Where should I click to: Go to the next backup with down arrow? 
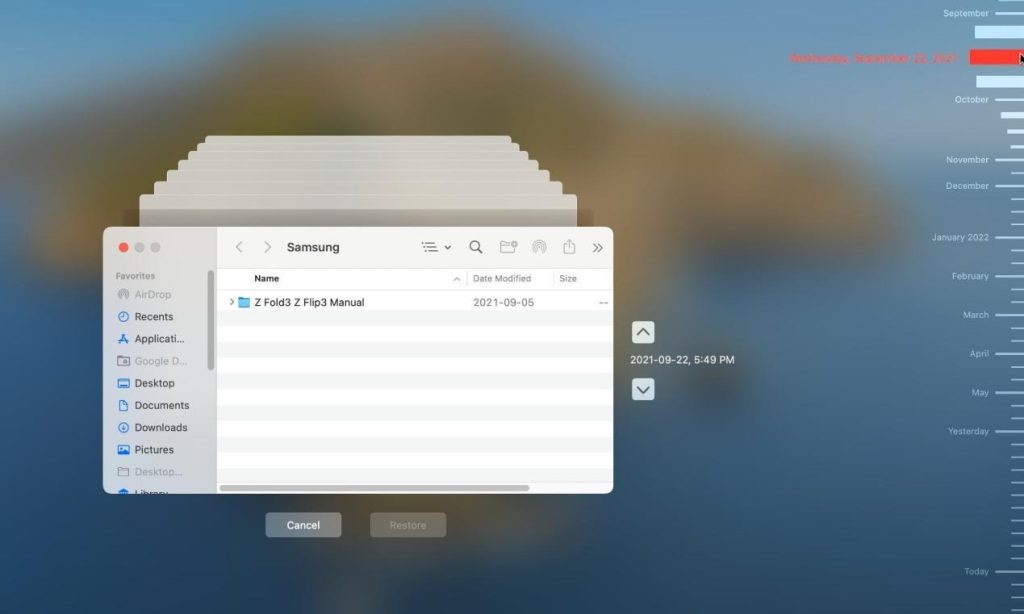coord(643,389)
